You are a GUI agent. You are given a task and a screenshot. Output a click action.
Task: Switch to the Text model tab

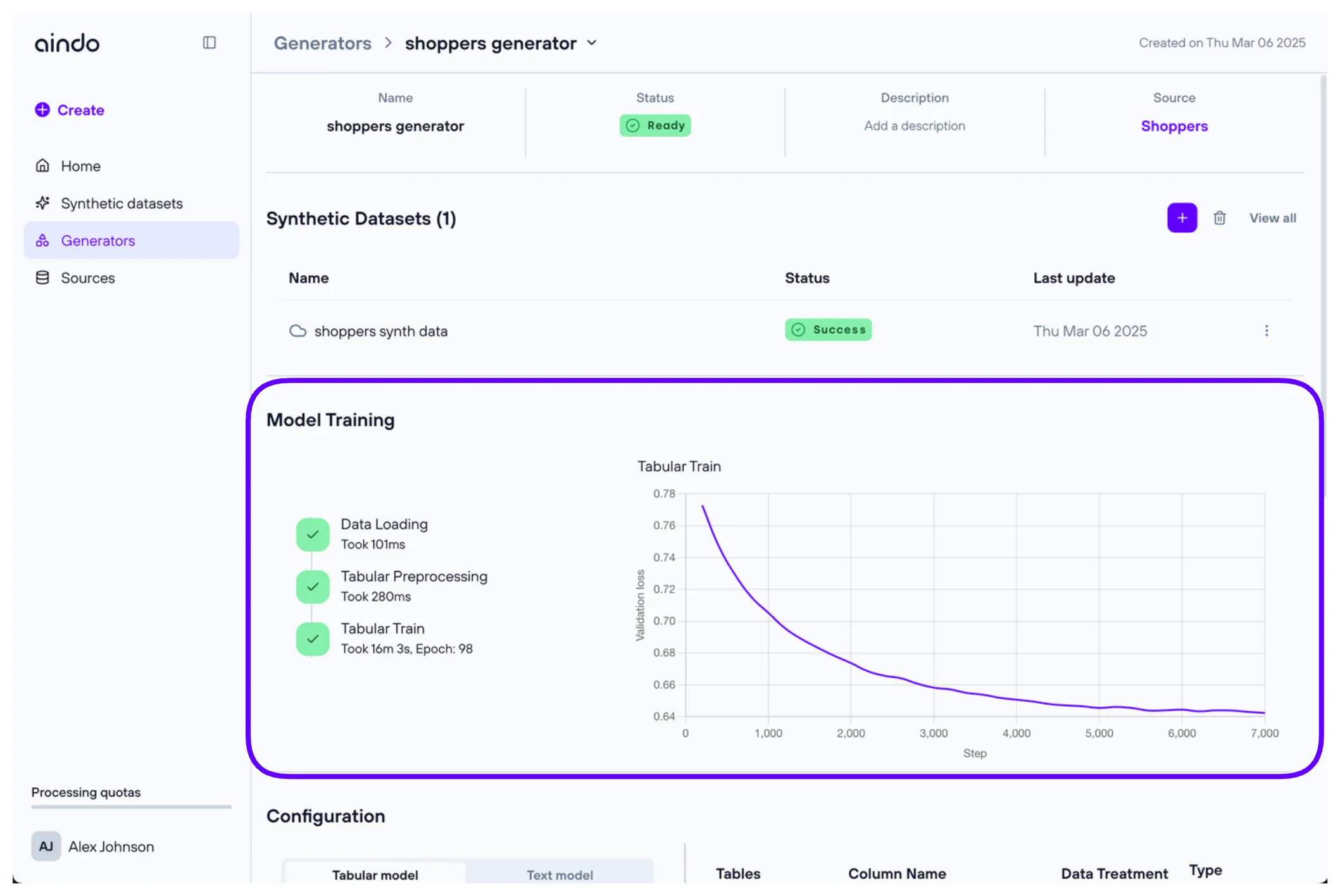pyautogui.click(x=560, y=874)
